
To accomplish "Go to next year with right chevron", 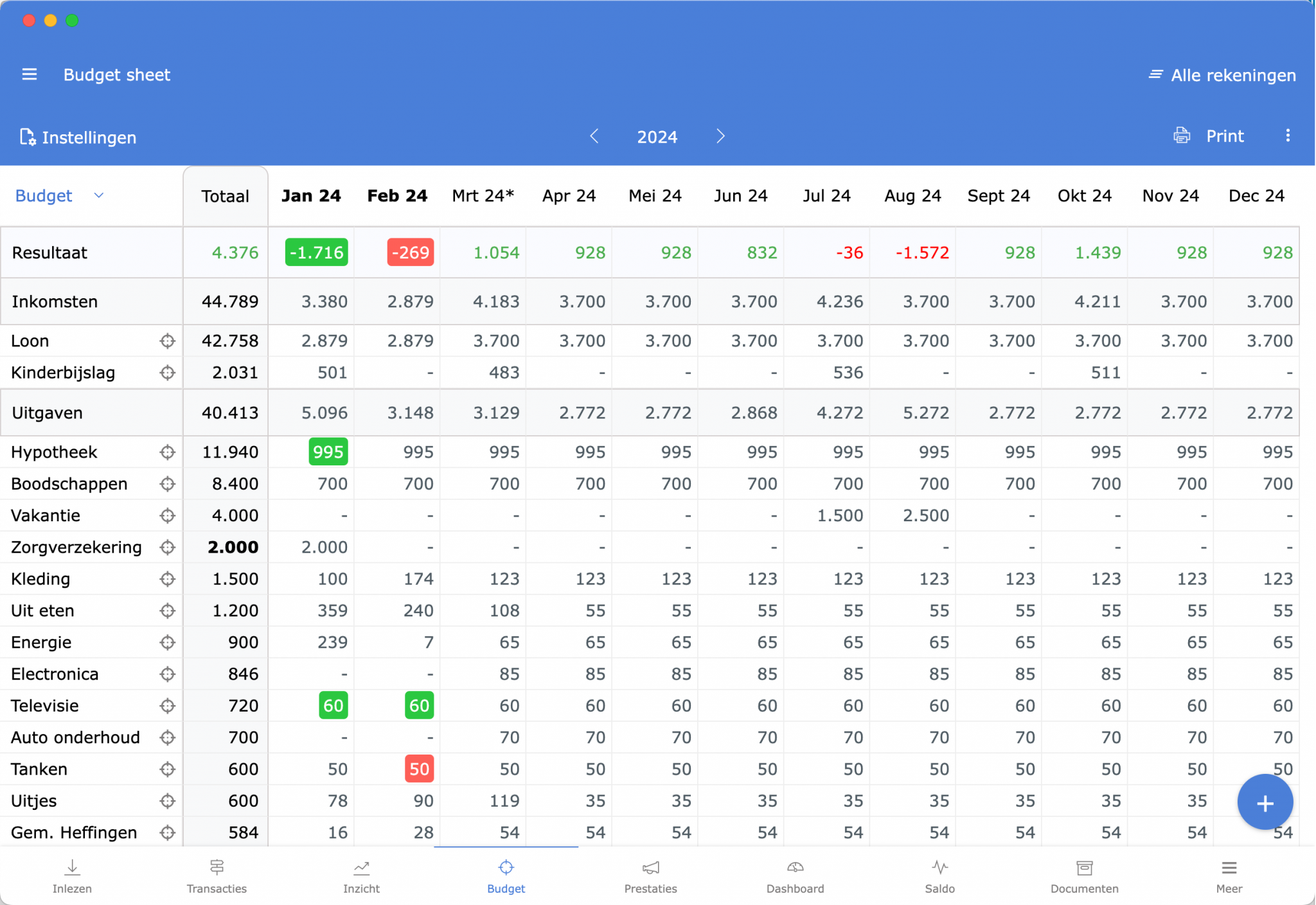I will 720,136.
